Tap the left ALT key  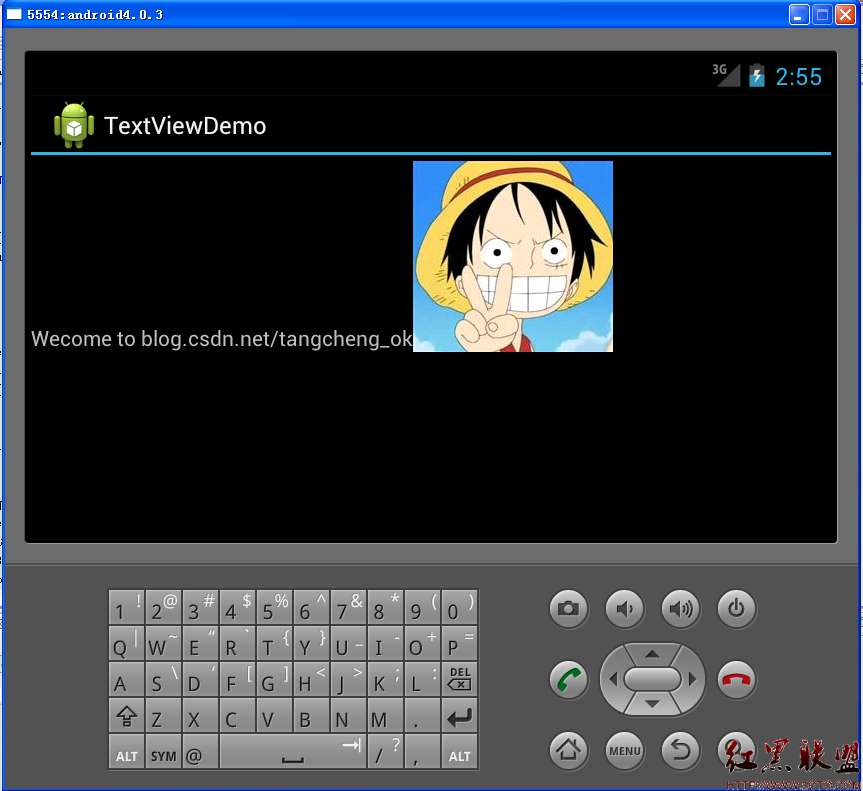click(x=127, y=752)
